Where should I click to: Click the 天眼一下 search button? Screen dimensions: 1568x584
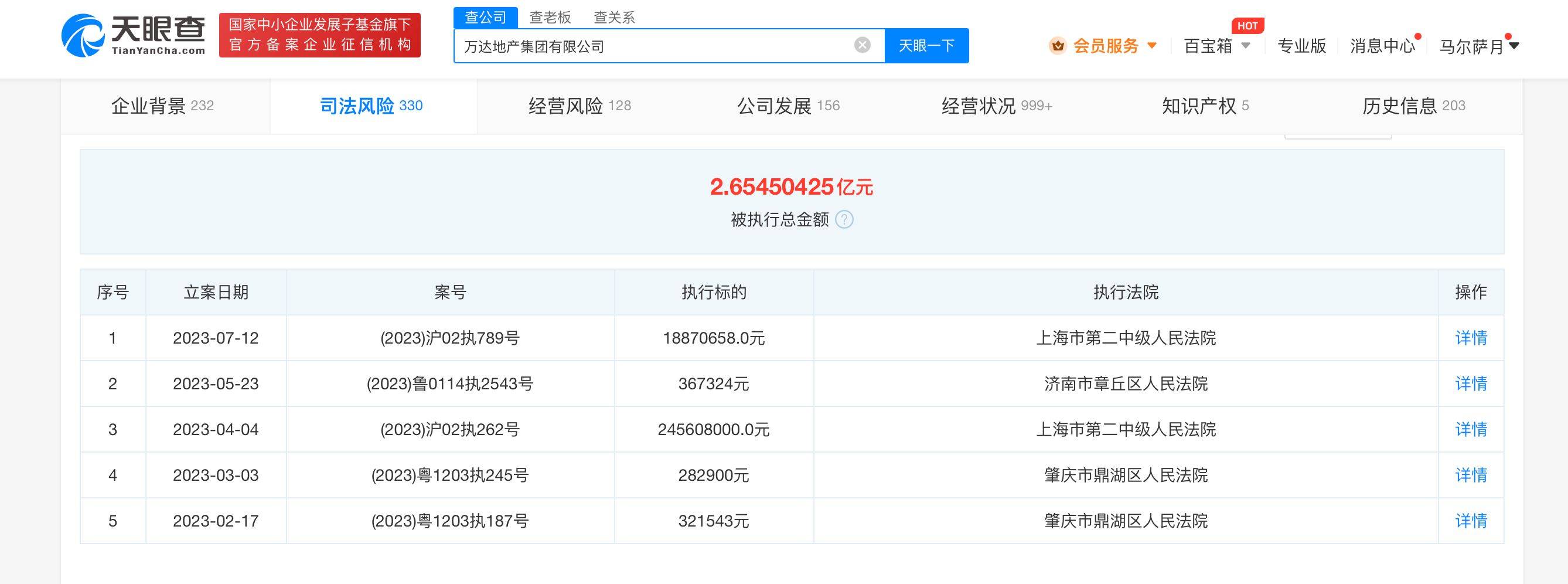click(926, 46)
